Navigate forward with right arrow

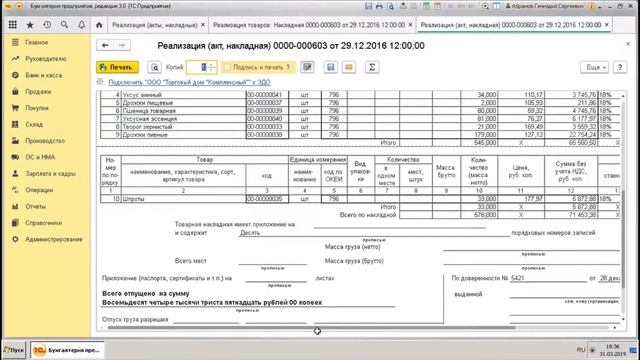point(122,45)
